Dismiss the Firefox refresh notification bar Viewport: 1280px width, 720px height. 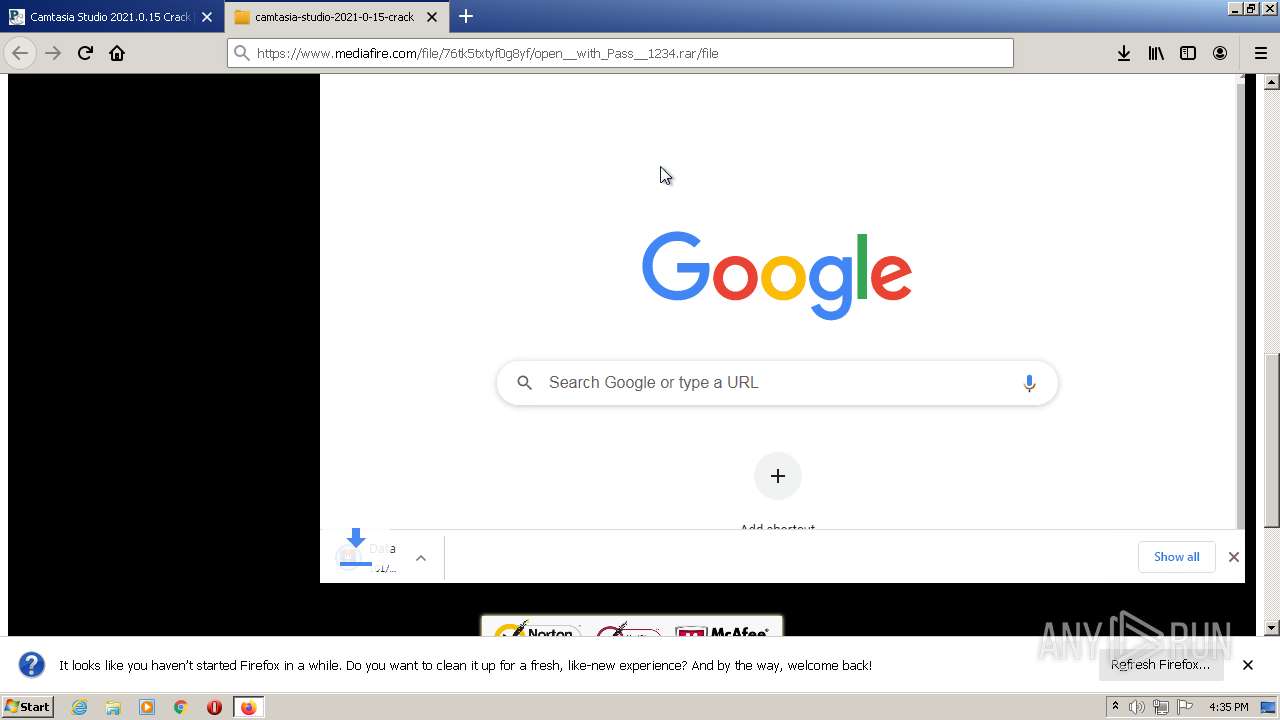[1248, 665]
